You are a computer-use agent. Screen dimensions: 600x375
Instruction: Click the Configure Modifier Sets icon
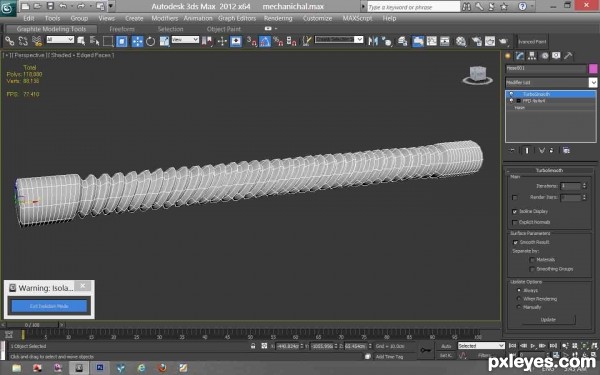pos(566,150)
